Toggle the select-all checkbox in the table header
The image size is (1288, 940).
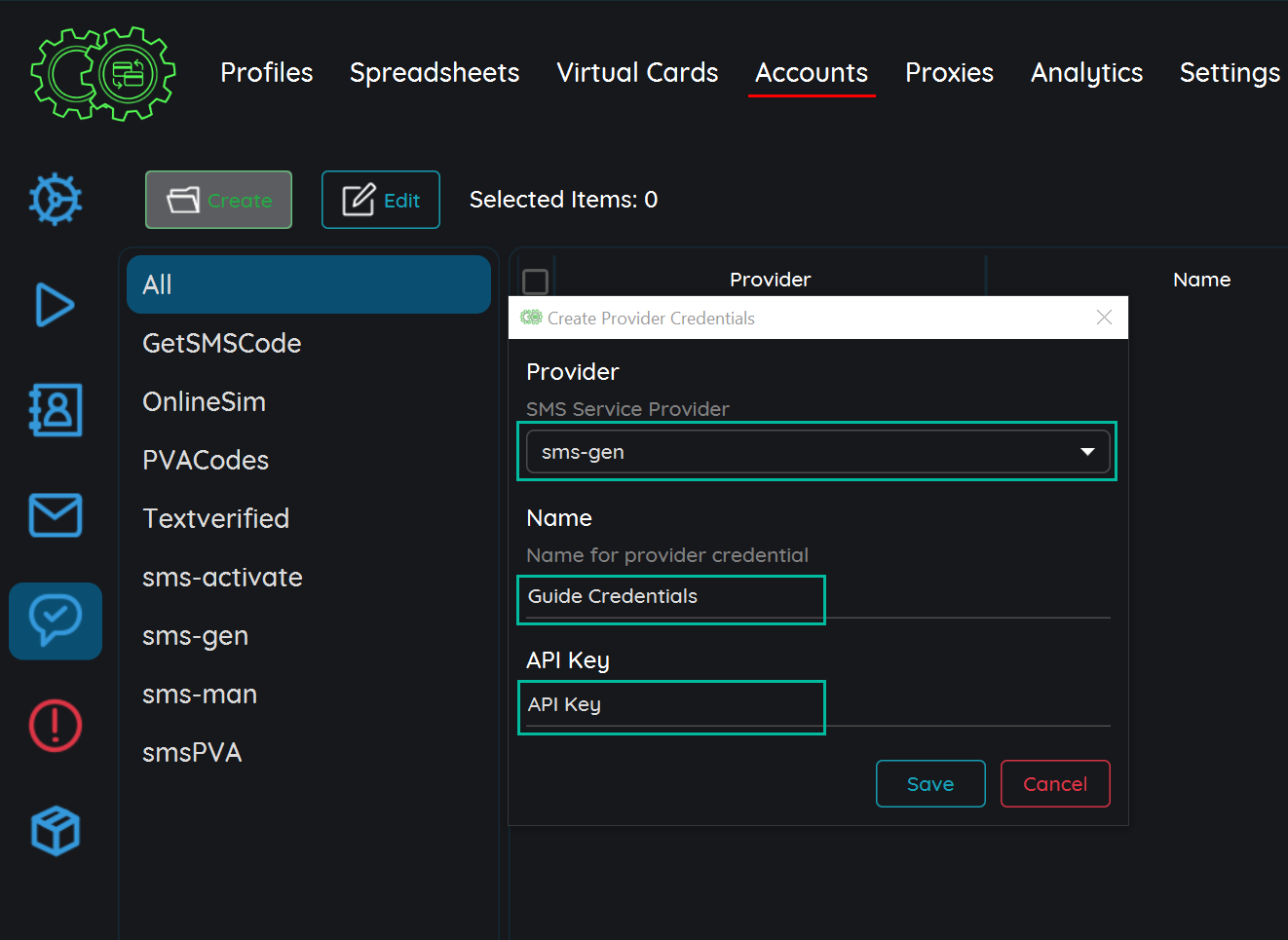click(535, 281)
